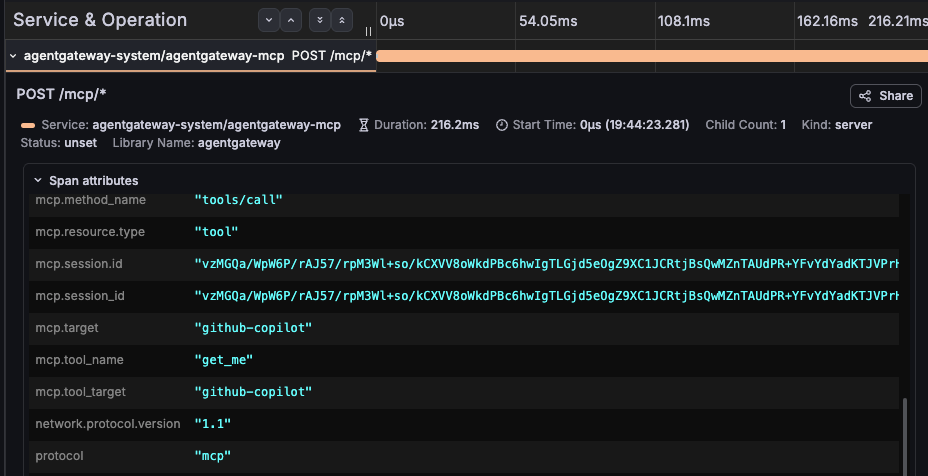The height and width of the screenshot is (476, 928).
Task: Click the "tools/call" value of mcp.method_name
Action: [239, 200]
